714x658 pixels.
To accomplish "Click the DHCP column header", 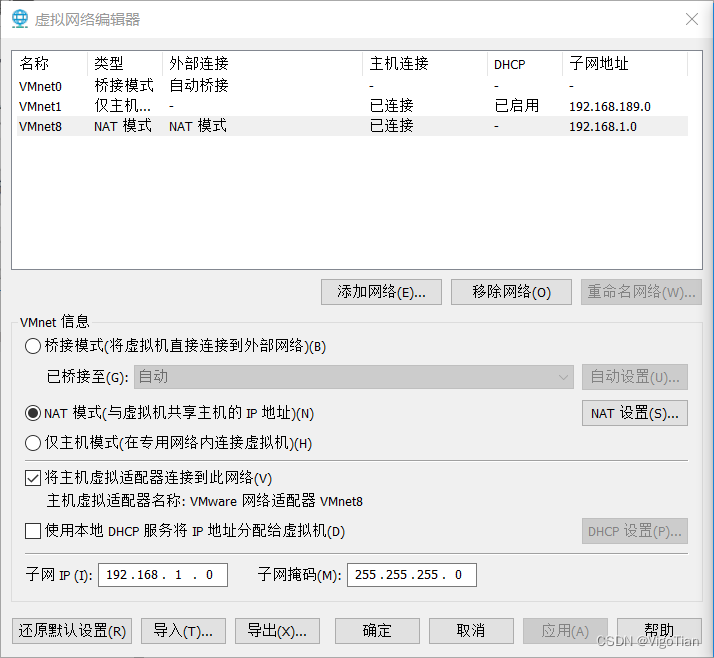I will click(x=525, y=64).
